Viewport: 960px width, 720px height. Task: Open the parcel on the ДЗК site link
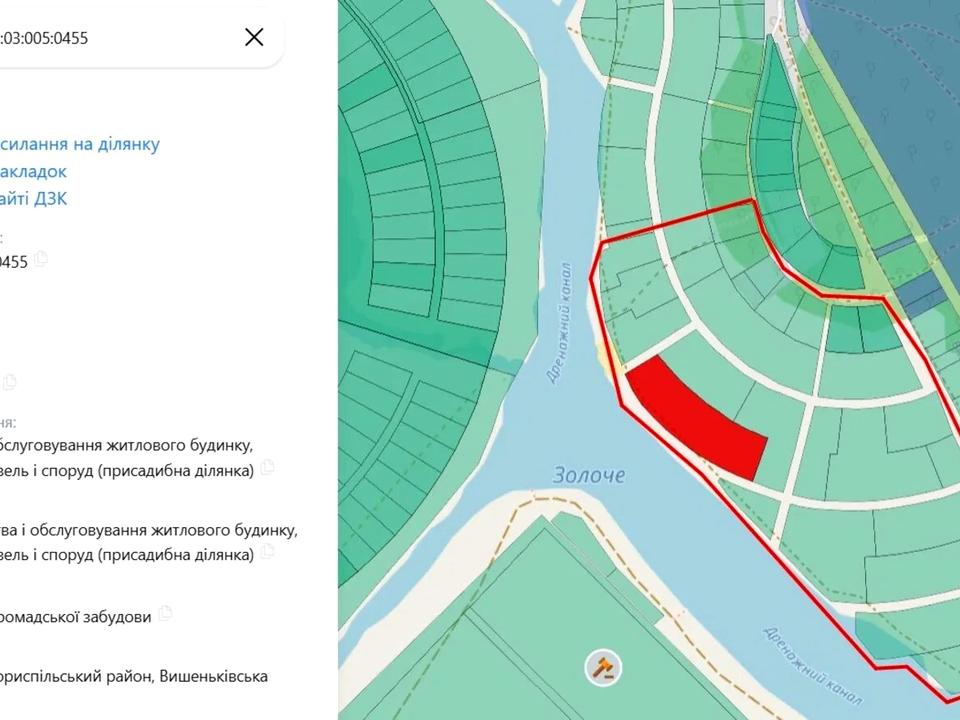(x=34, y=198)
